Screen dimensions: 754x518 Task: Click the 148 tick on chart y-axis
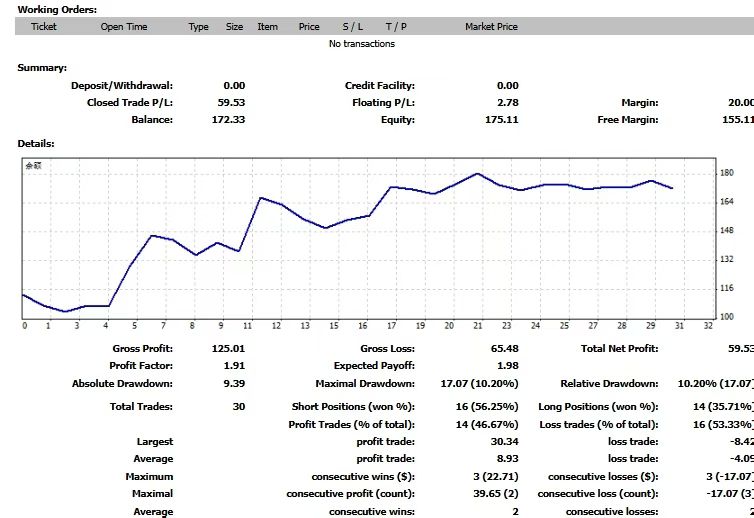(727, 230)
